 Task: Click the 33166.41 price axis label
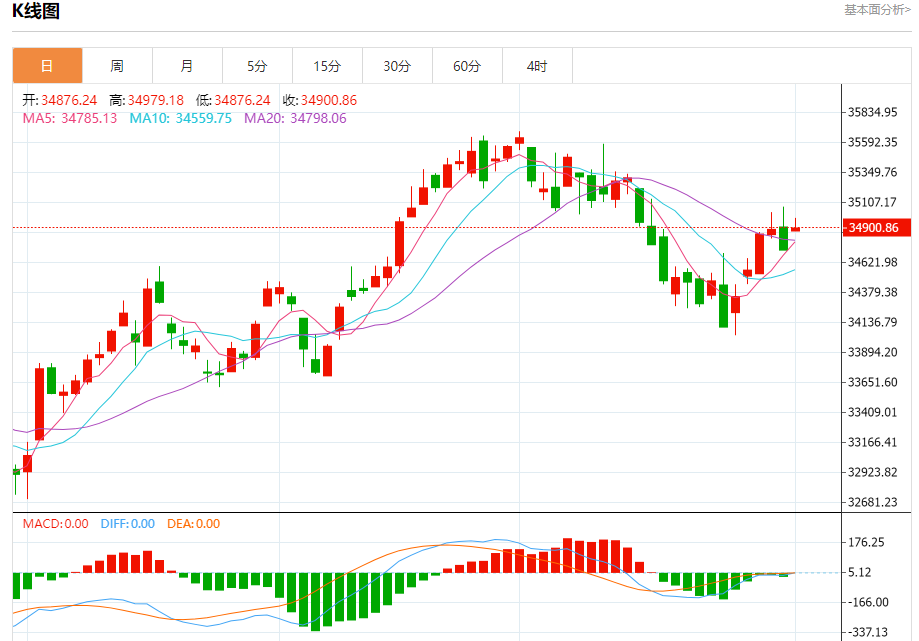(x=873, y=442)
